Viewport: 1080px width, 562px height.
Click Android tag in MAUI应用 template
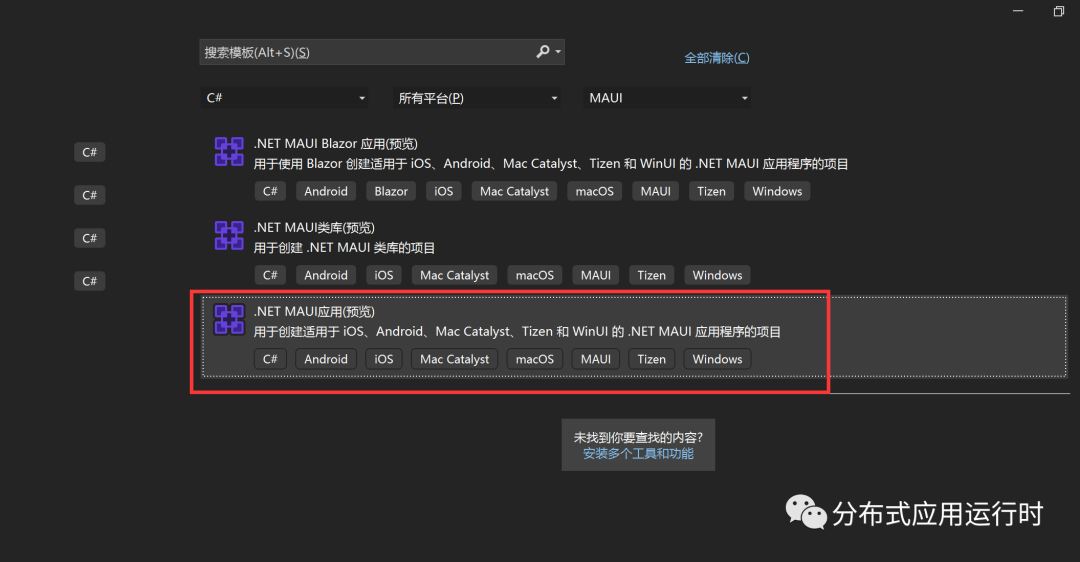[326, 360]
